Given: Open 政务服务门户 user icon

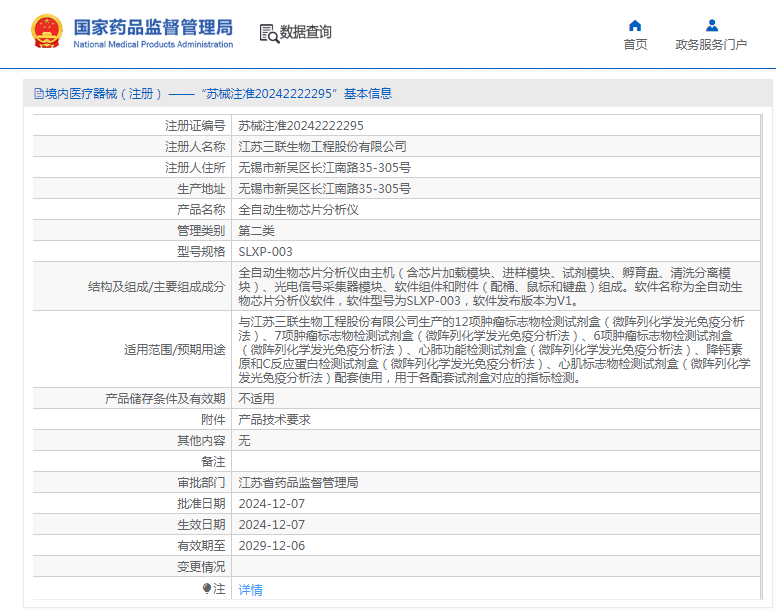Looking at the screenshot, I should pos(712,25).
